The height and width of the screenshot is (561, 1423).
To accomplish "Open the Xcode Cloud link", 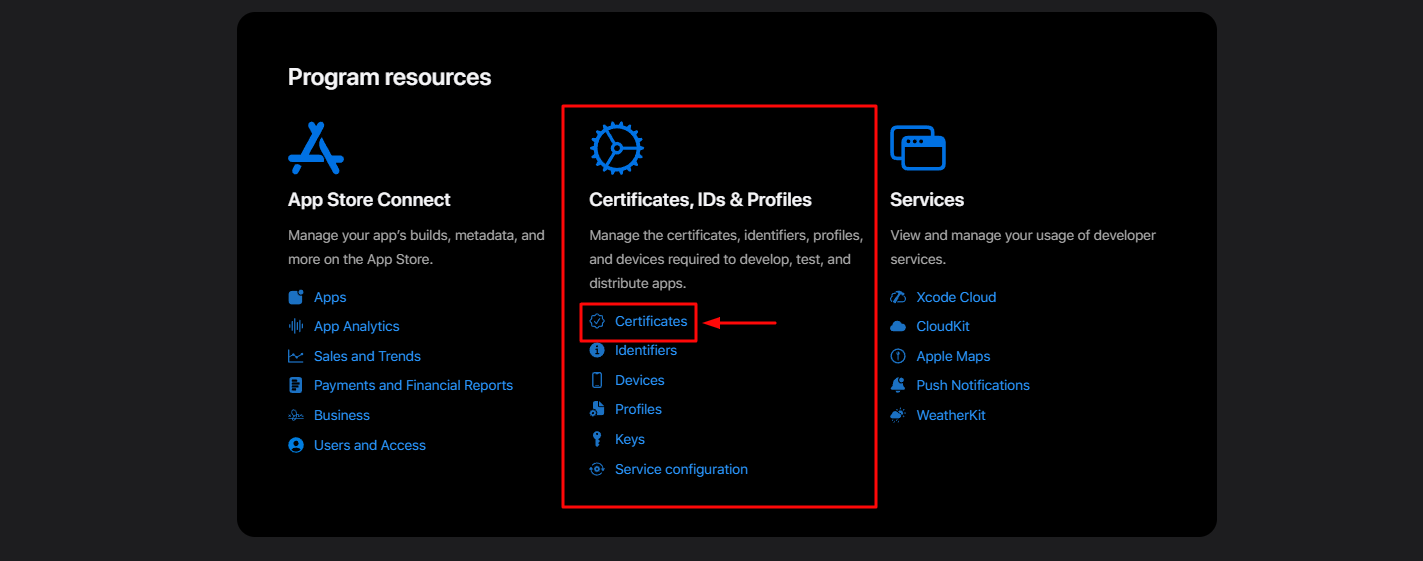I will (x=956, y=297).
